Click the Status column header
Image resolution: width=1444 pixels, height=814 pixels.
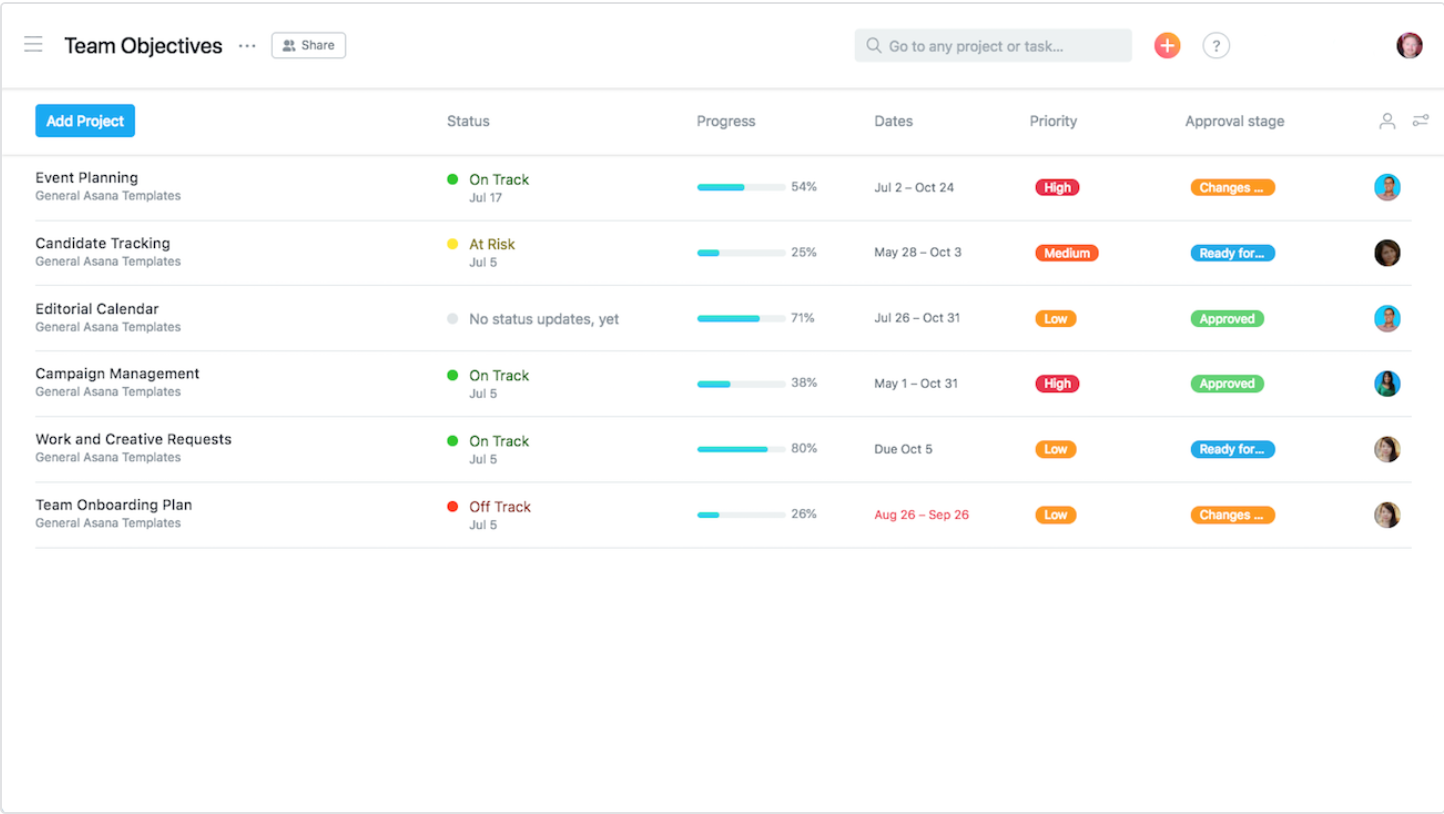coord(468,121)
